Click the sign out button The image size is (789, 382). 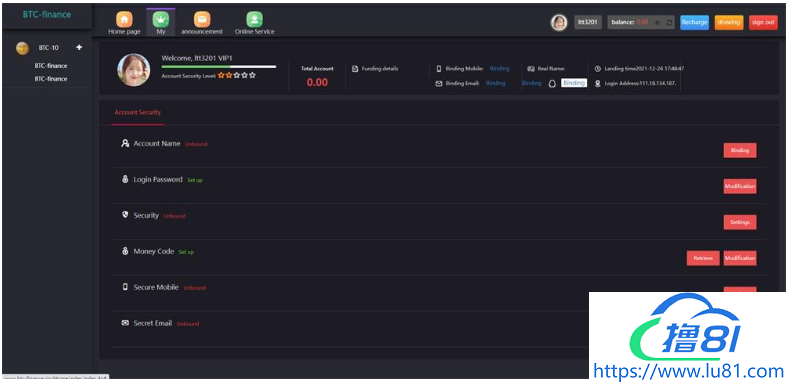pyautogui.click(x=763, y=22)
